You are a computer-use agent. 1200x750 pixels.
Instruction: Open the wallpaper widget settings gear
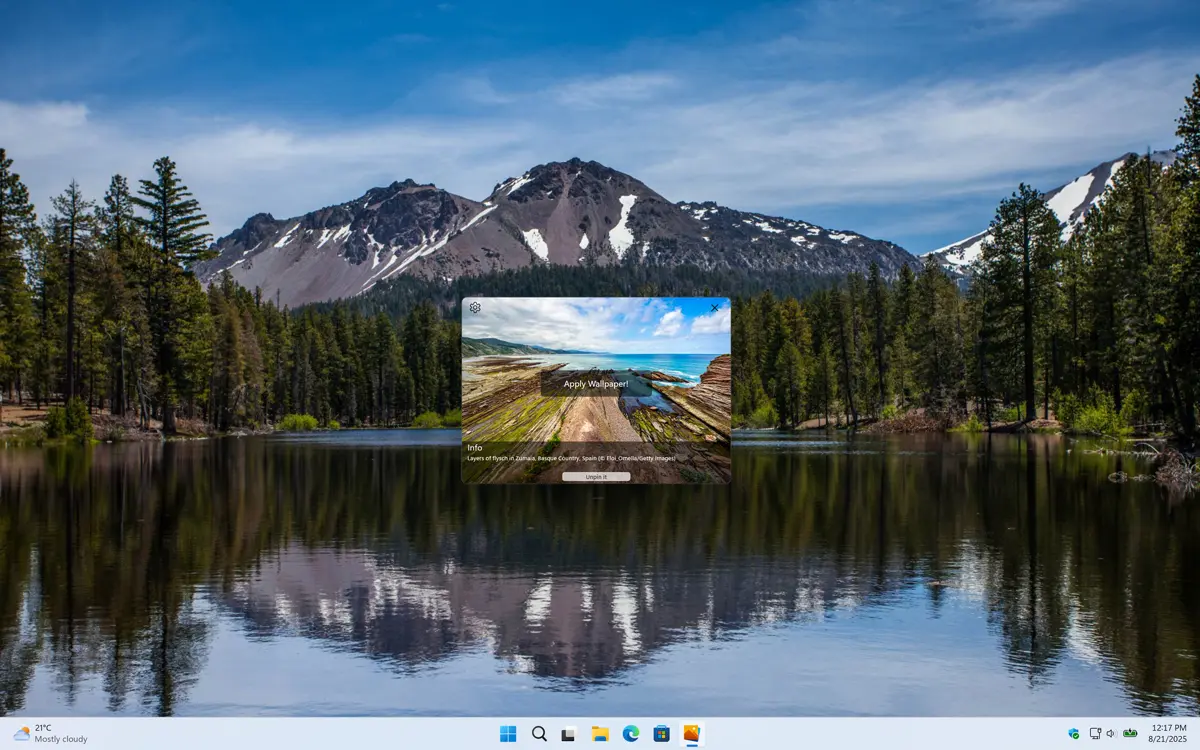(475, 307)
